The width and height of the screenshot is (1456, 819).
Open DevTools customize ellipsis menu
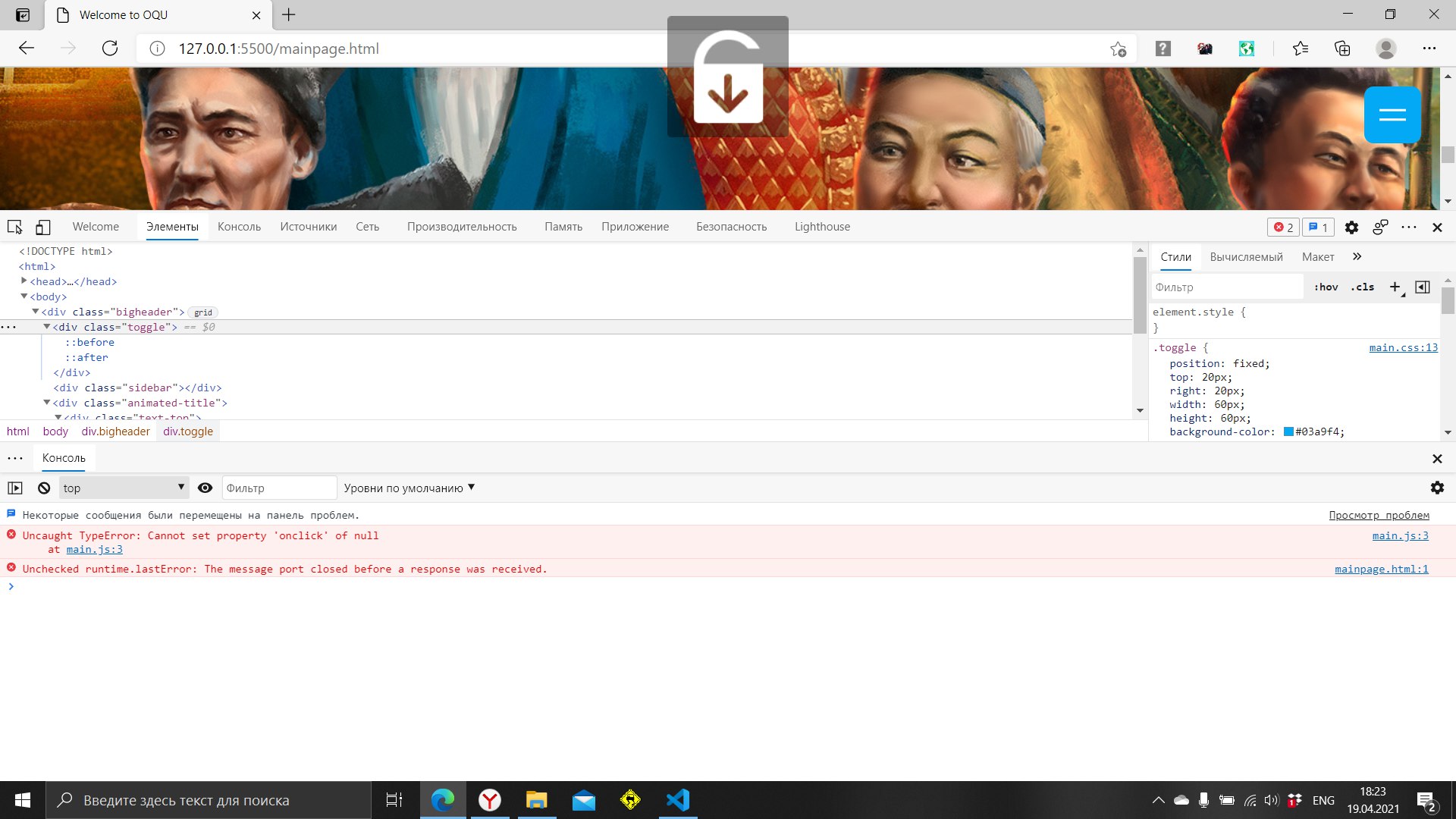coord(1409,227)
